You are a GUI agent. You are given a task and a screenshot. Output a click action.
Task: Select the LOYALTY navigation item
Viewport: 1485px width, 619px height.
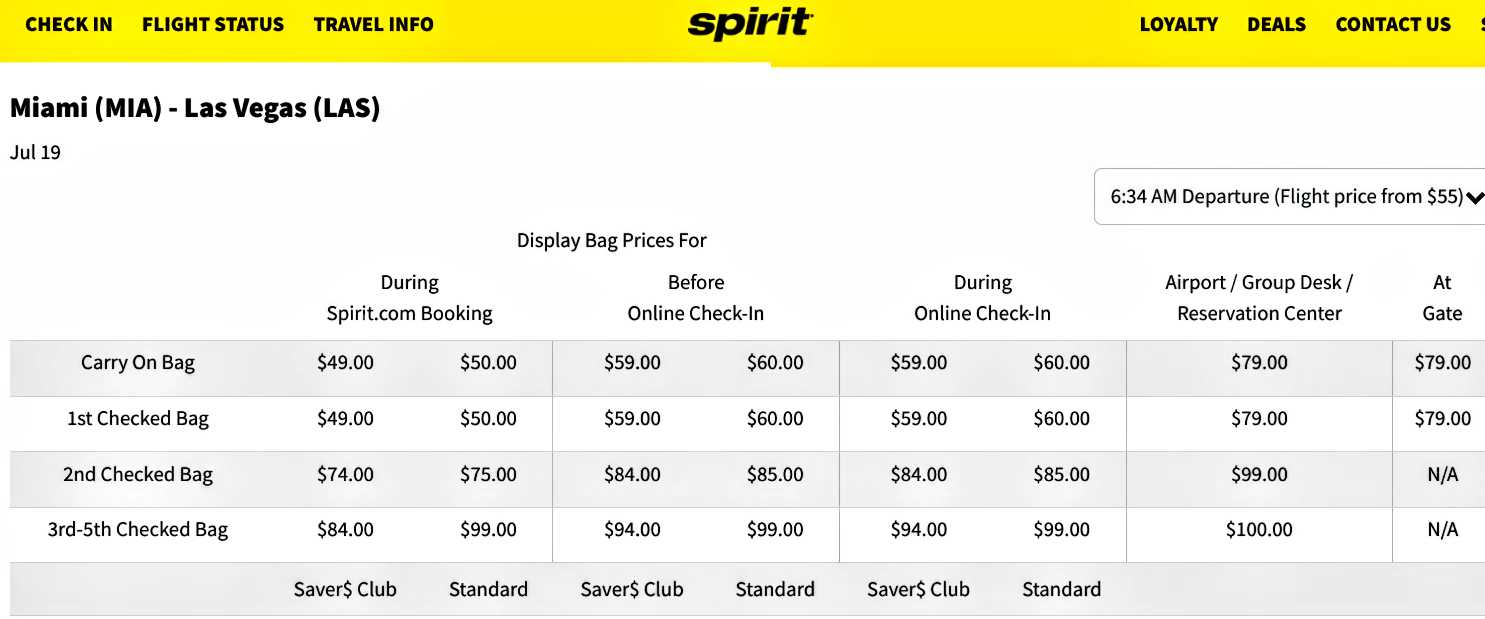(1179, 25)
